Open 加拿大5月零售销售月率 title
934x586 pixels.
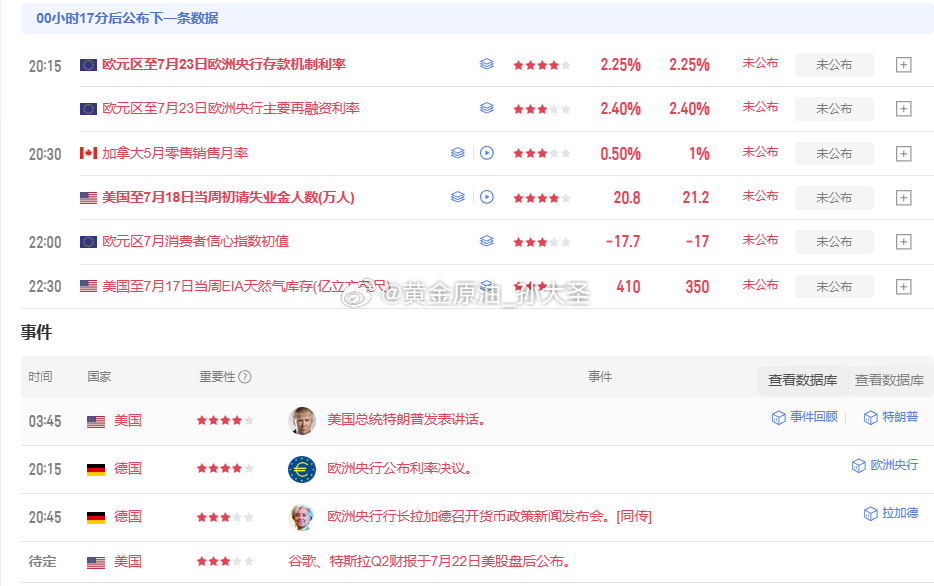175,153
